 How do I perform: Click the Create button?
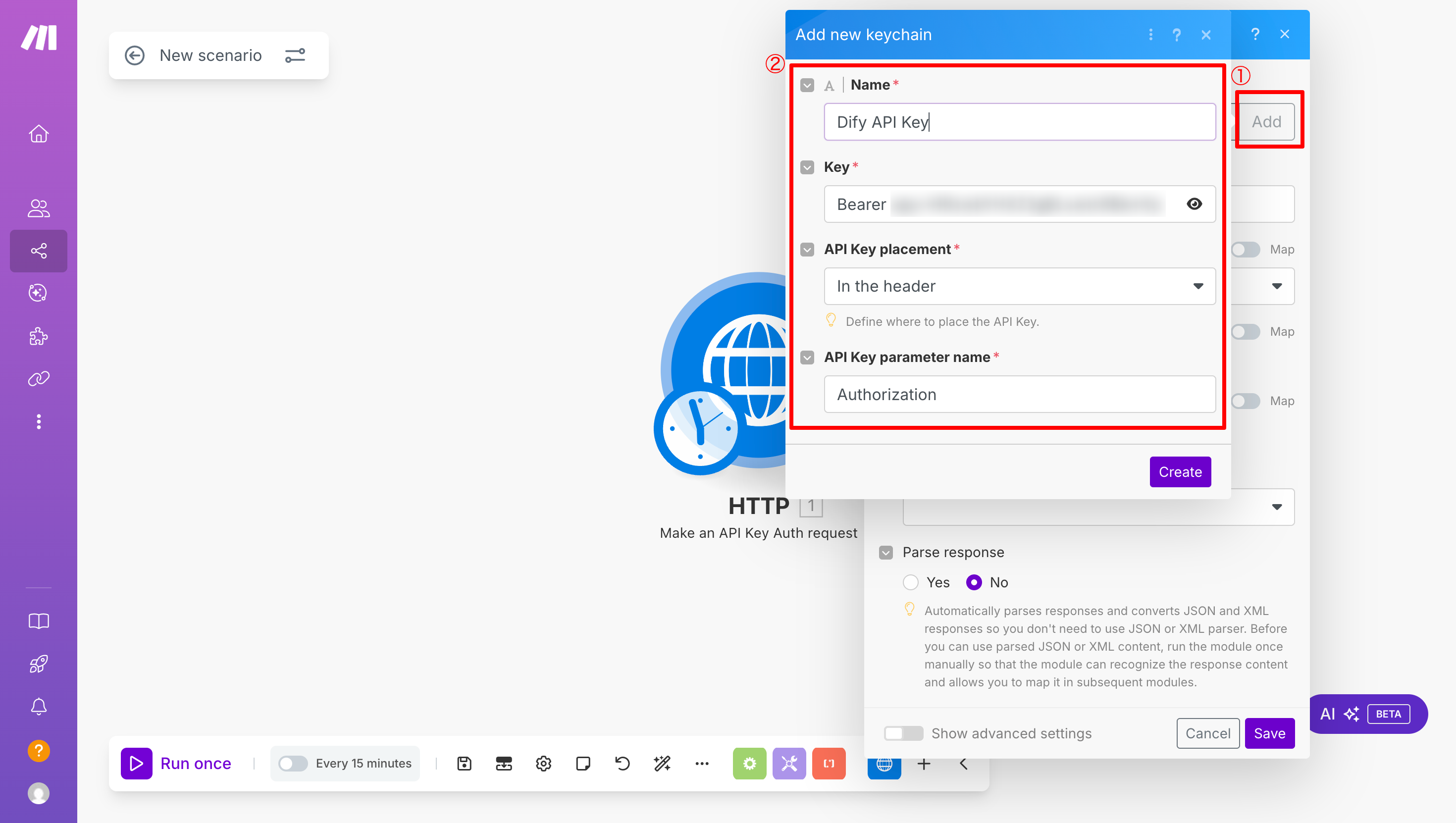(x=1180, y=472)
